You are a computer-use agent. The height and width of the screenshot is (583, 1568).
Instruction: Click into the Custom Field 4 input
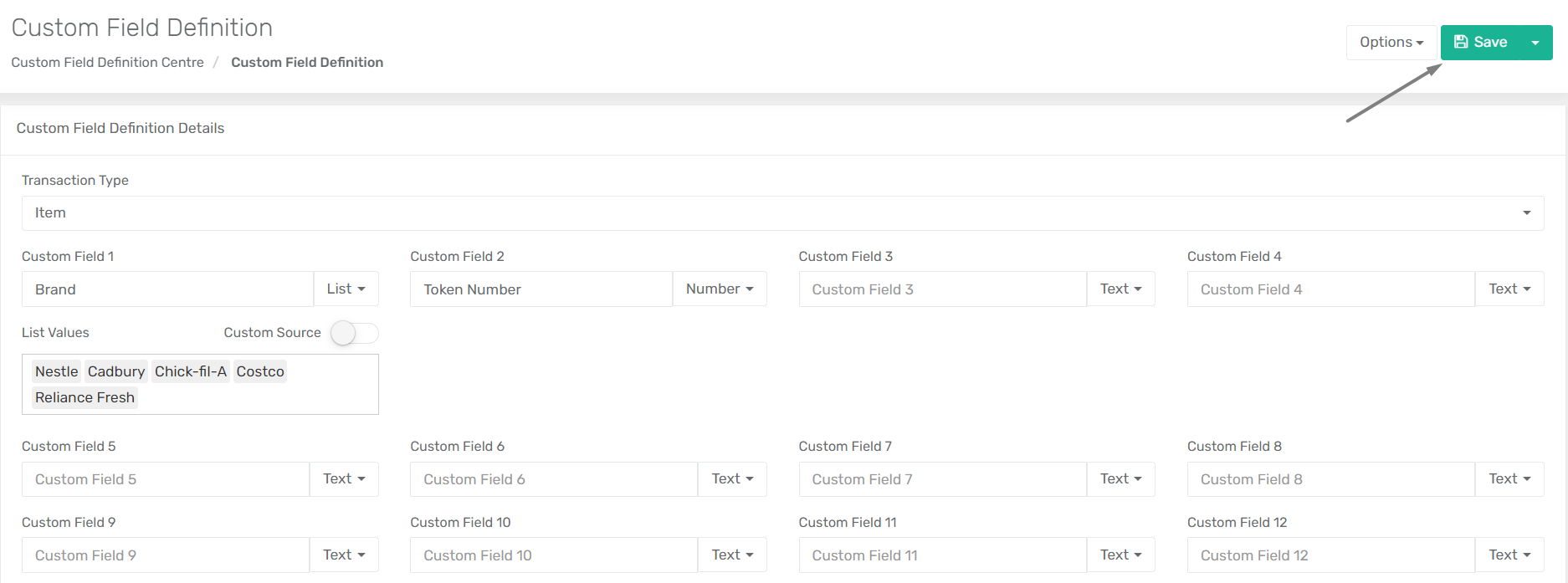pyautogui.click(x=1330, y=289)
